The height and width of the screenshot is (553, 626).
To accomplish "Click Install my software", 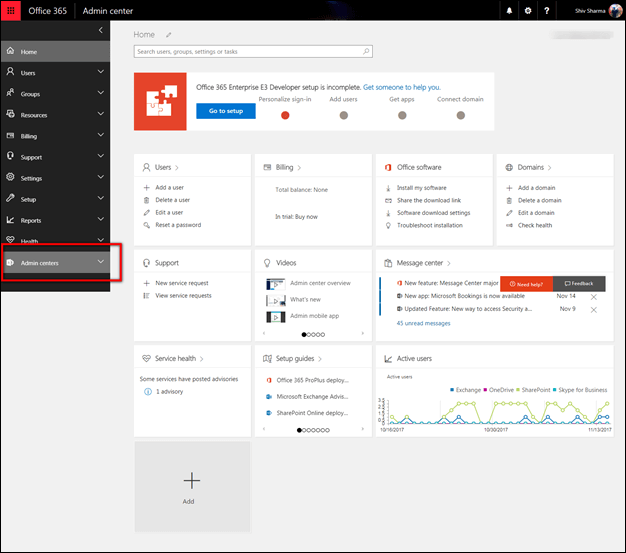I will point(422,188).
